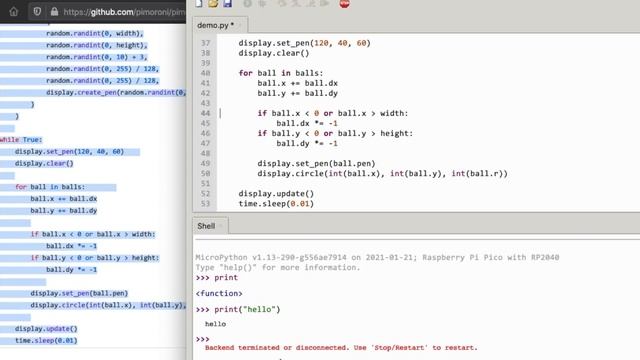The height and width of the screenshot is (360, 640).
Task: Click the padlock site security icon
Action: click(x=54, y=12)
